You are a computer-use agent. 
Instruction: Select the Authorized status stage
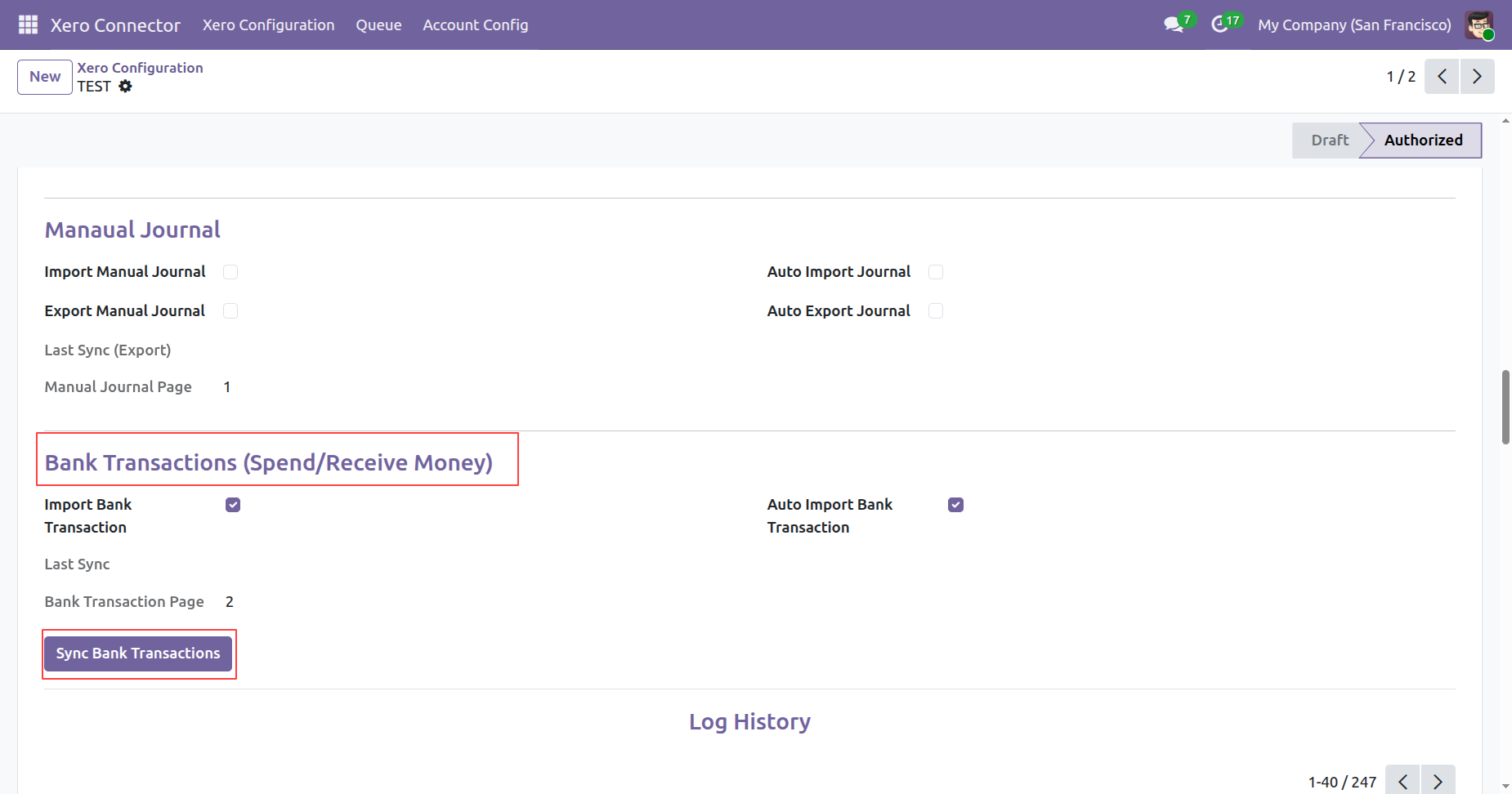coord(1423,141)
